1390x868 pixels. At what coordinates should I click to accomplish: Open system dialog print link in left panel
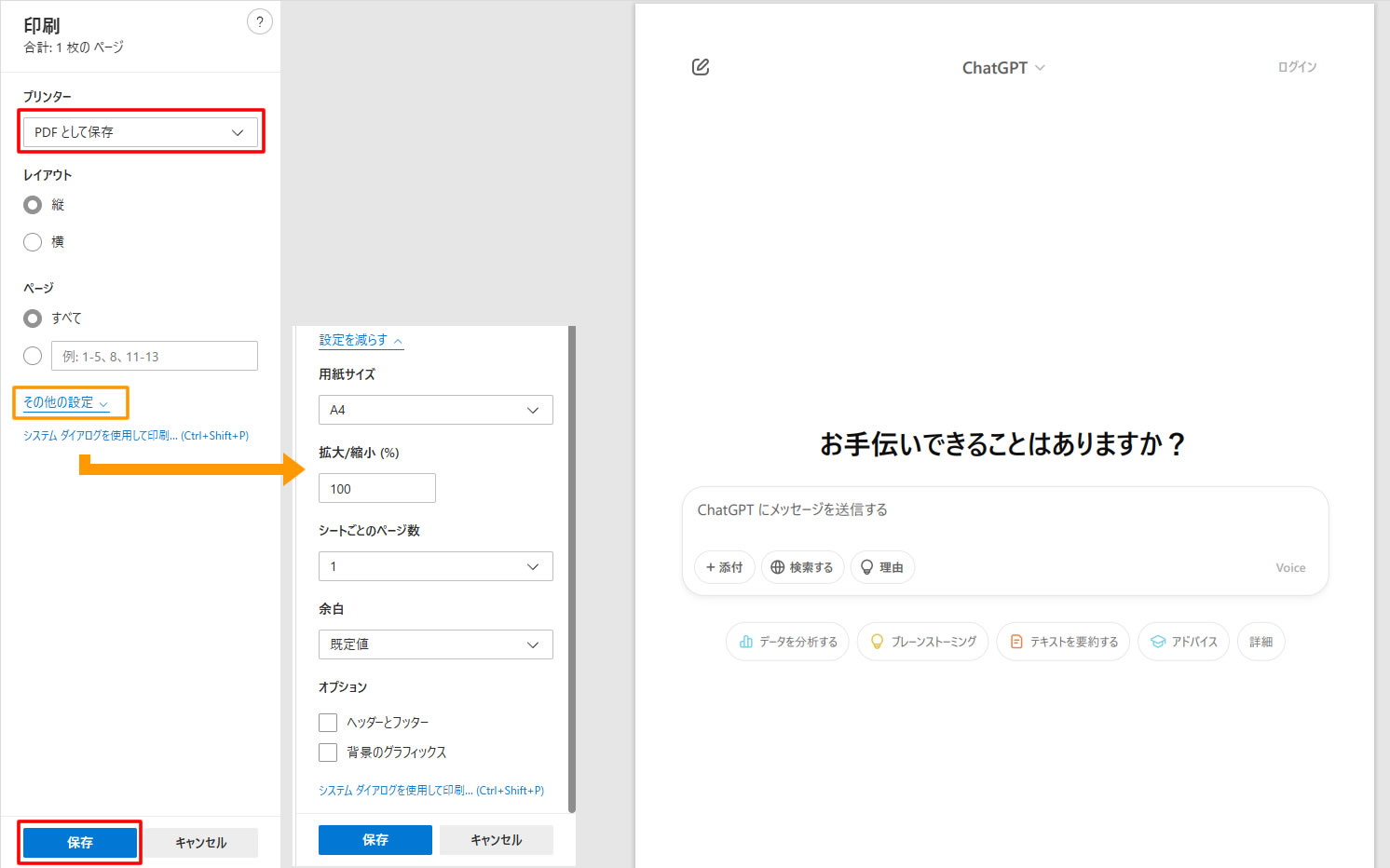pos(136,435)
